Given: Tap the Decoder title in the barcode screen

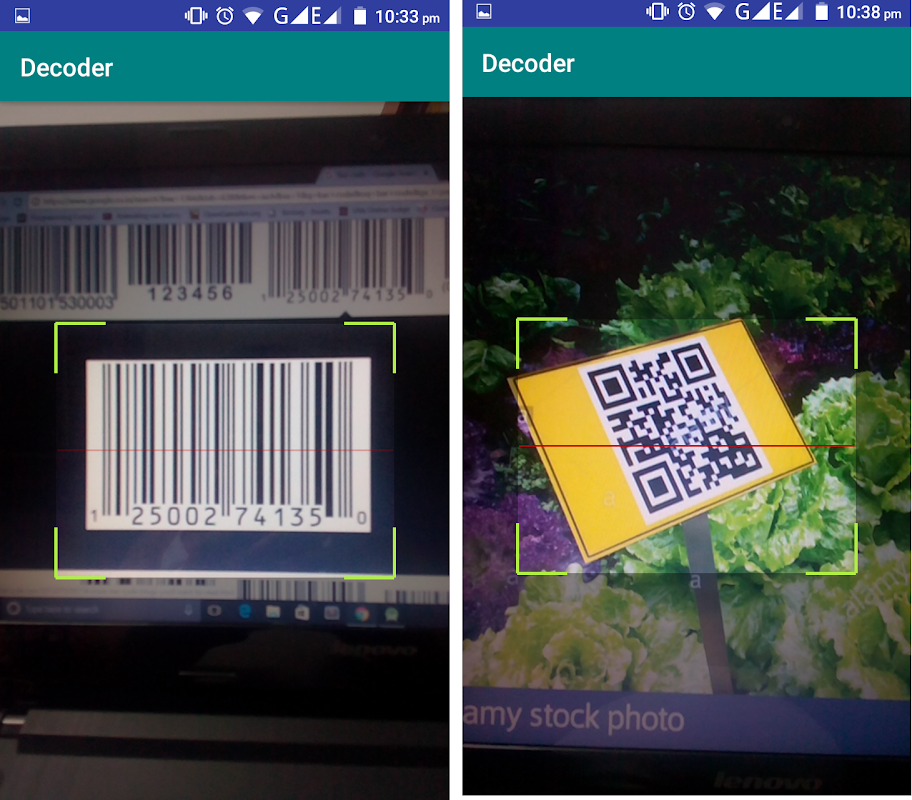Looking at the screenshot, I should [66, 68].
